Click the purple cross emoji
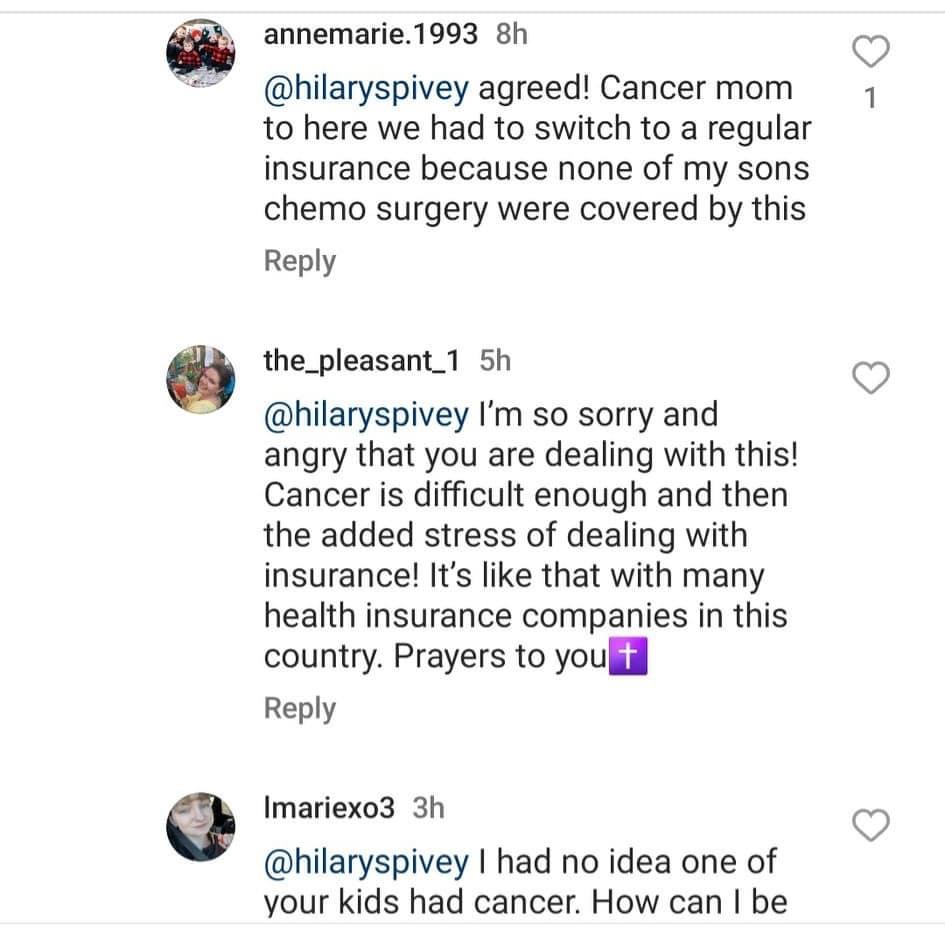 coord(628,656)
